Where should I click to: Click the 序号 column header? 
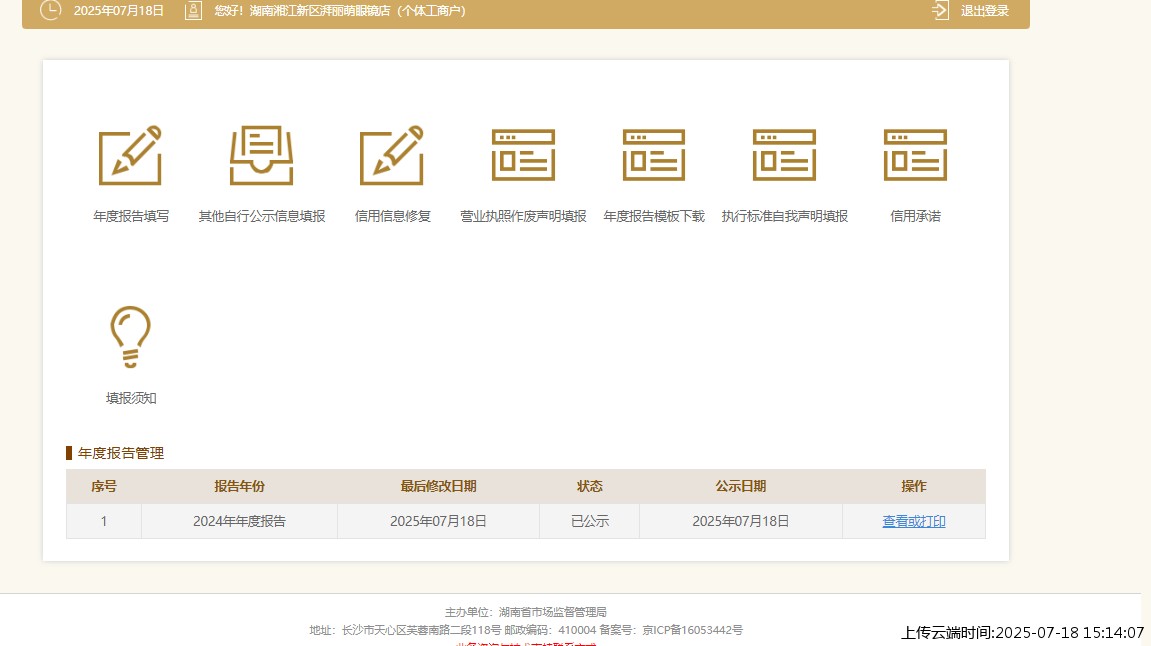[104, 487]
